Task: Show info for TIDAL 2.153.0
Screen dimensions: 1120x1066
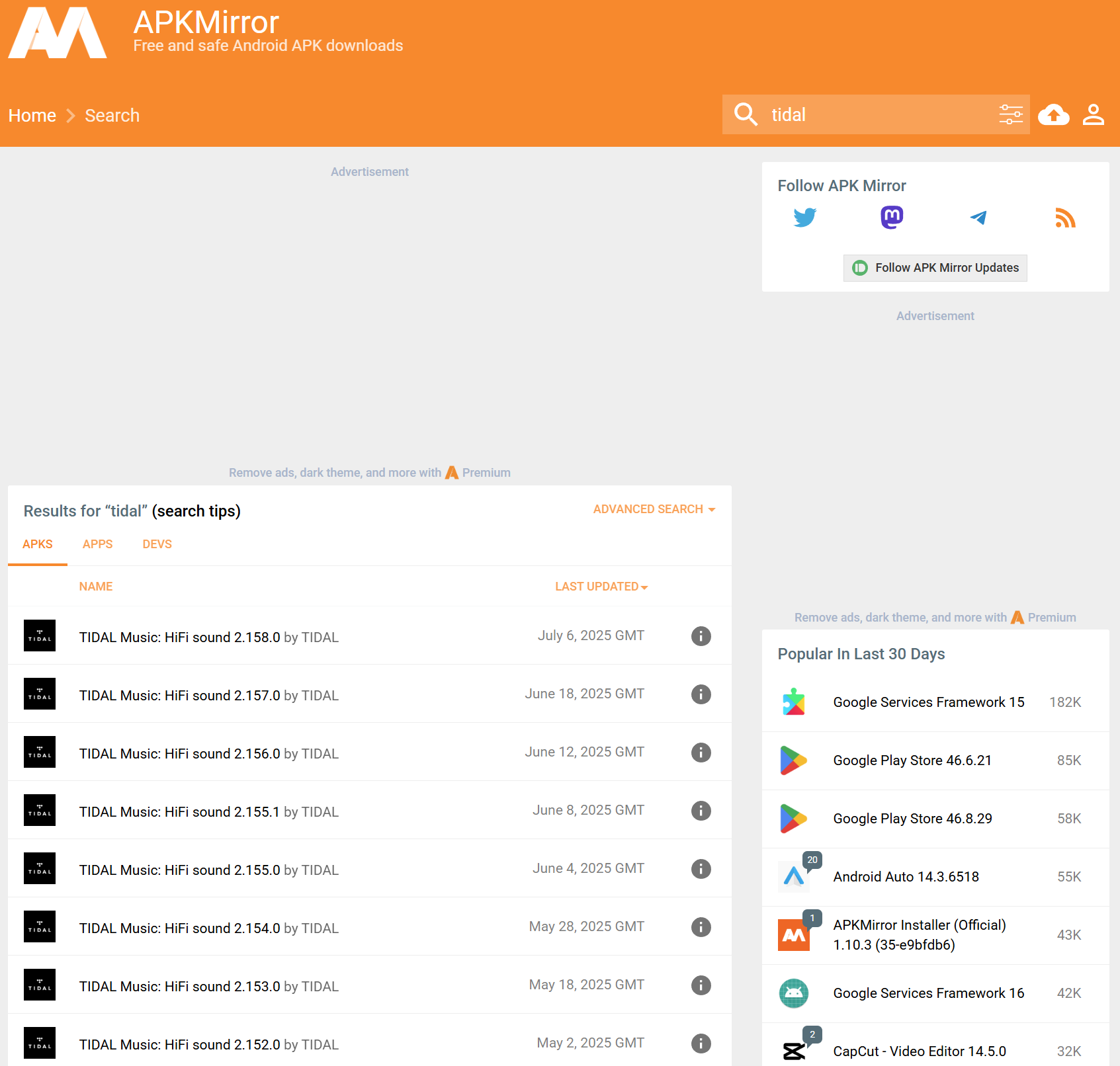Action: point(701,985)
